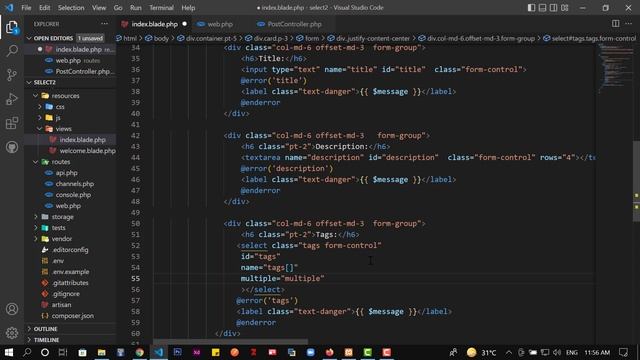The height and width of the screenshot is (360, 640).
Task: Open welcome.blade.php in the file tree
Action: (x=87, y=151)
